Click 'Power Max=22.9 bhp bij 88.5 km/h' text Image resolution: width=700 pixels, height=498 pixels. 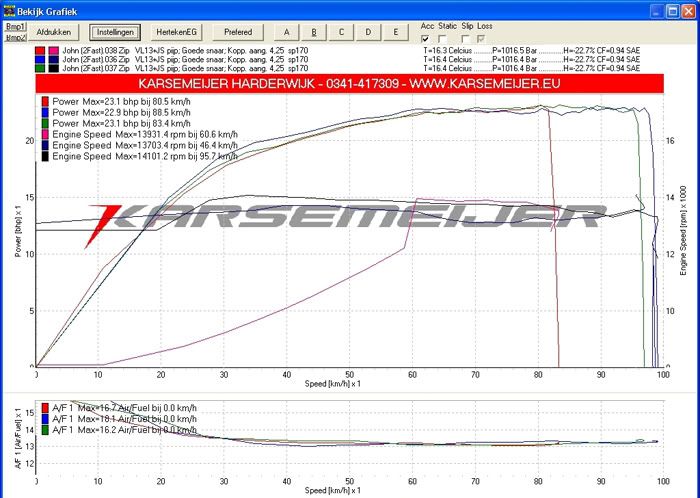(121, 112)
